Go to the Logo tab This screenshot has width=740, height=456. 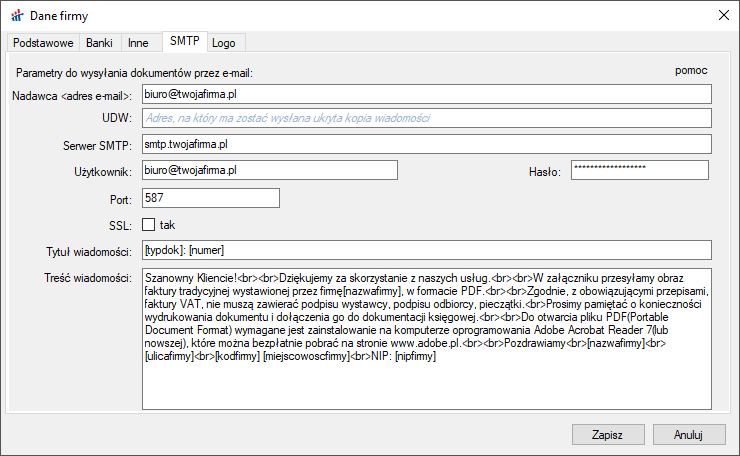(226, 43)
